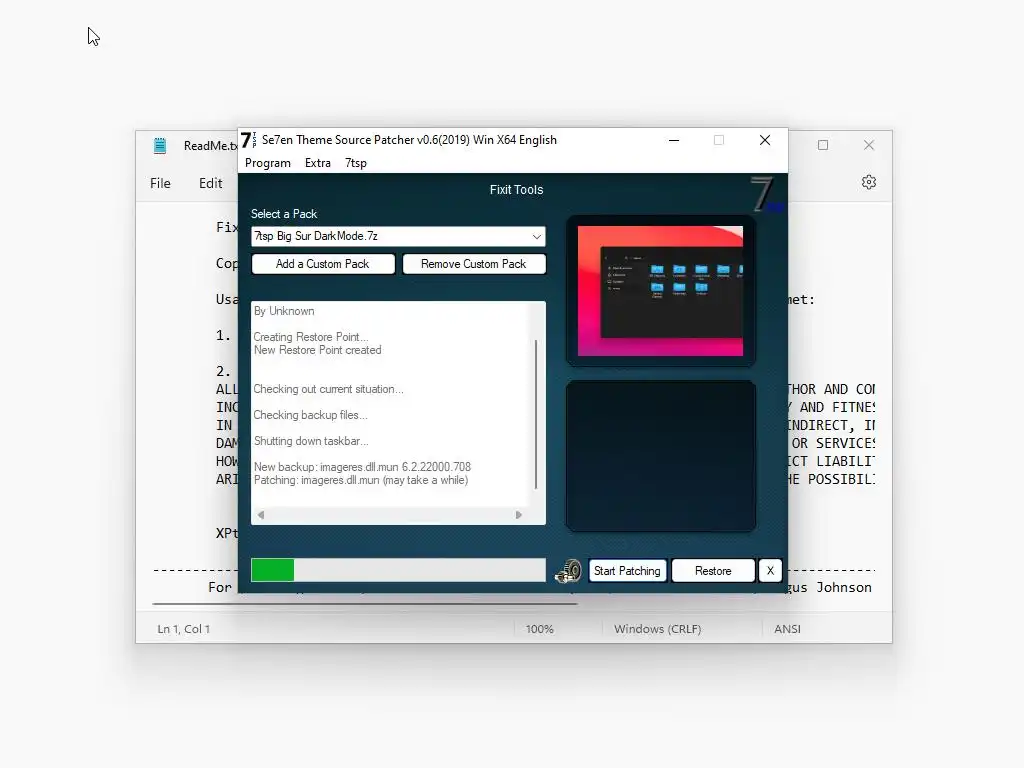Click 'Checking backup files...' log line

pyautogui.click(x=310, y=415)
